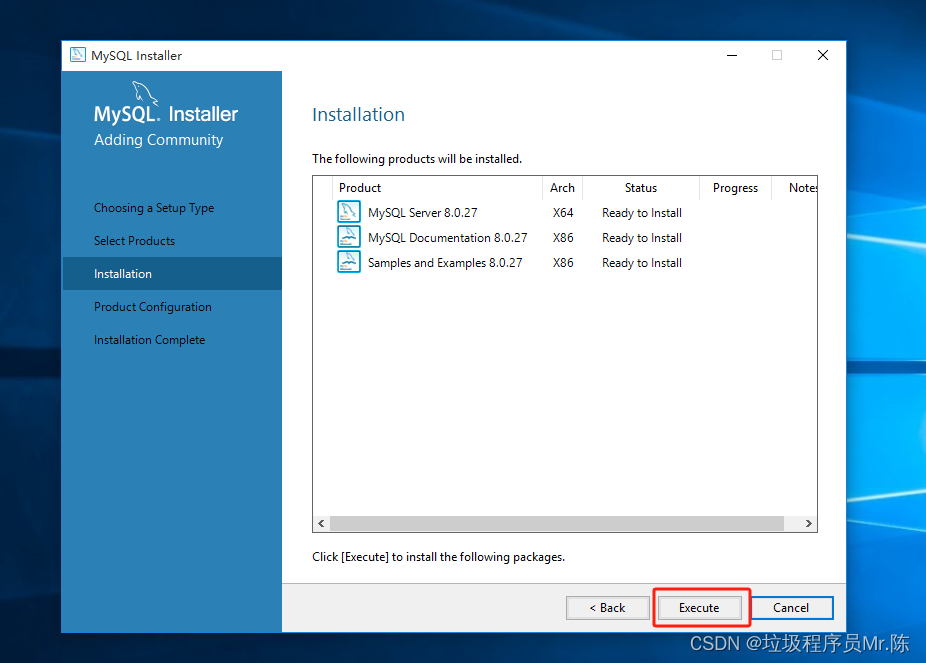Viewport: 926px width, 663px height.
Task: Click the Samples and Examples product icon
Action: coord(348,262)
